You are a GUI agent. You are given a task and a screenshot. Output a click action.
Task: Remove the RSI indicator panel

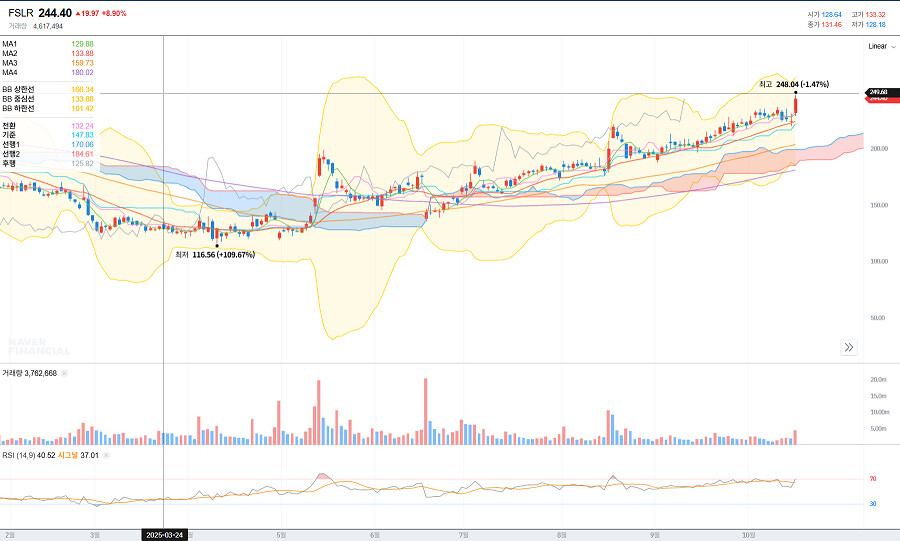click(106, 456)
